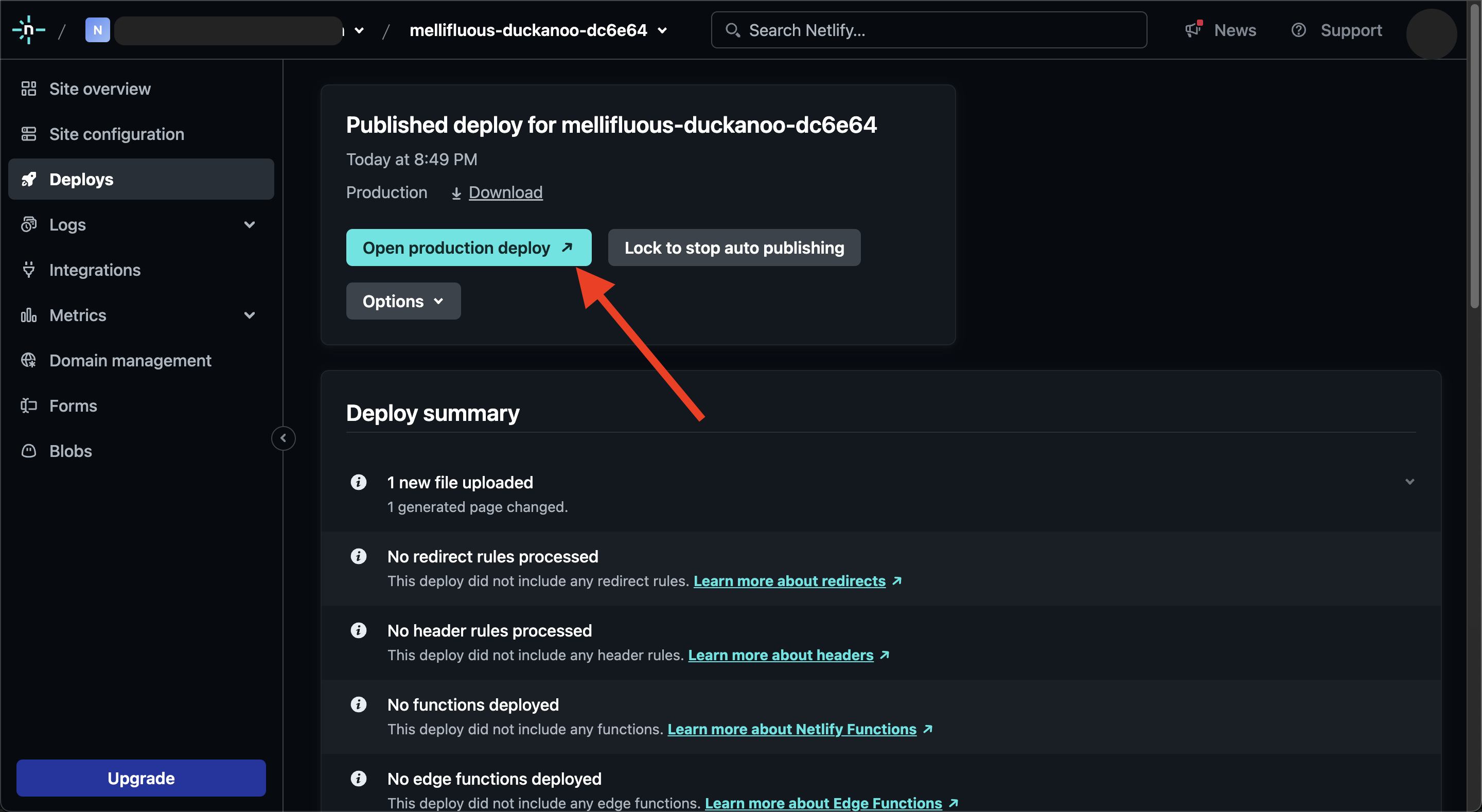Click the Support question mark icon
The height and width of the screenshot is (812, 1482).
[x=1298, y=30]
